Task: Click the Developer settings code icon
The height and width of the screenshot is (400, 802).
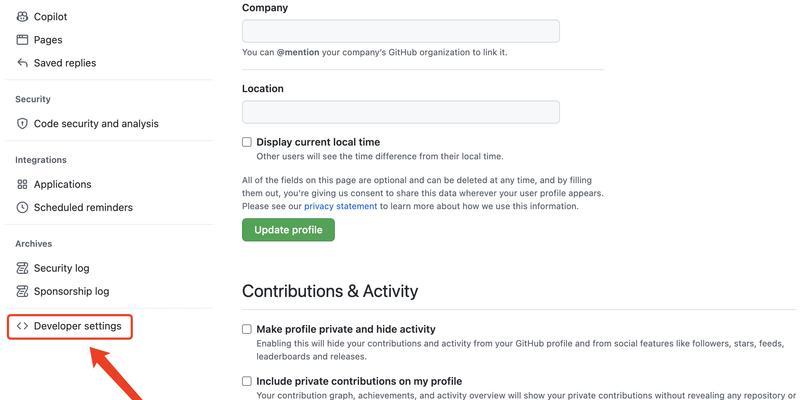Action: click(22, 326)
